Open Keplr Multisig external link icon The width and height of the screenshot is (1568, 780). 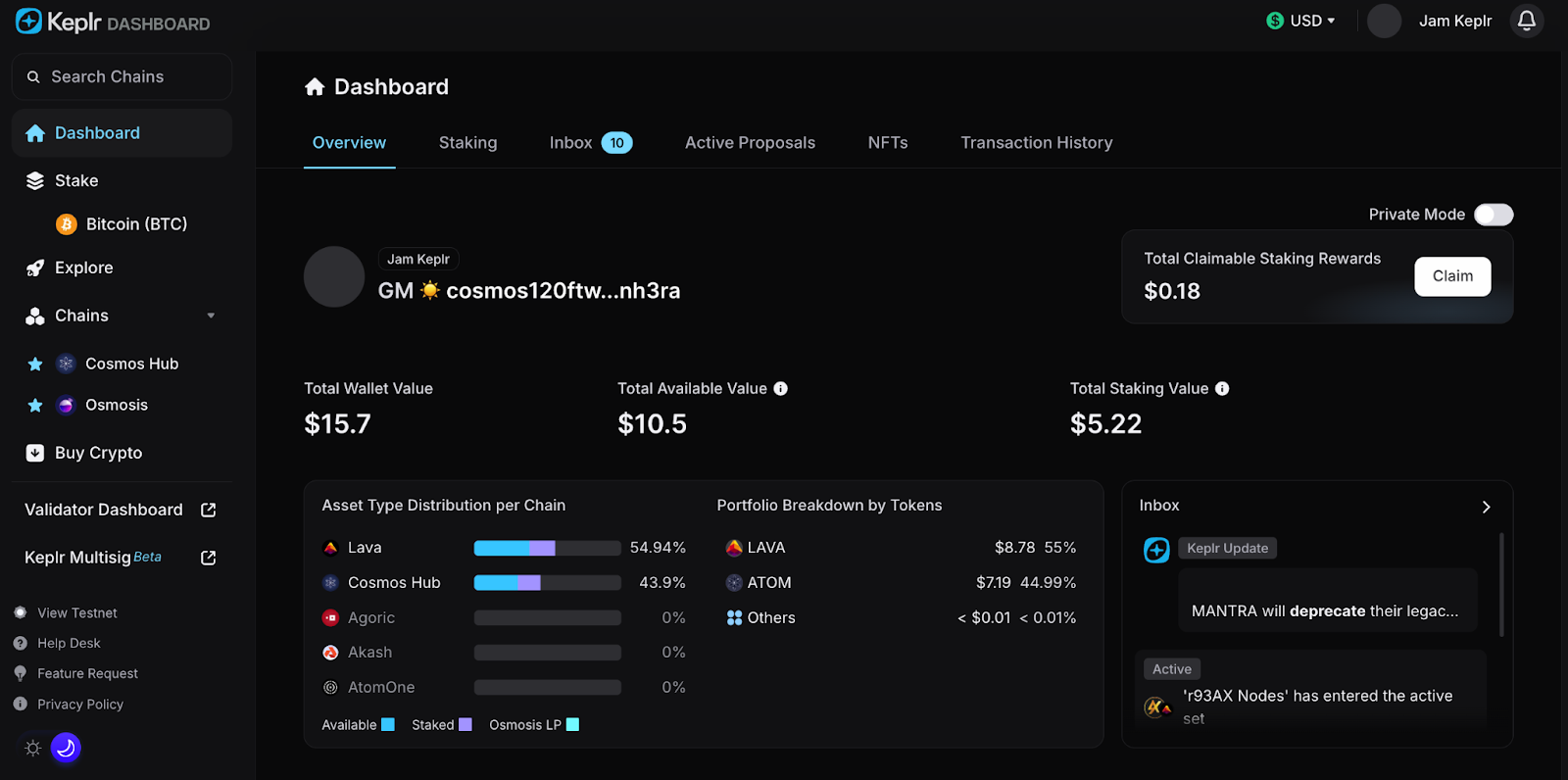point(208,558)
